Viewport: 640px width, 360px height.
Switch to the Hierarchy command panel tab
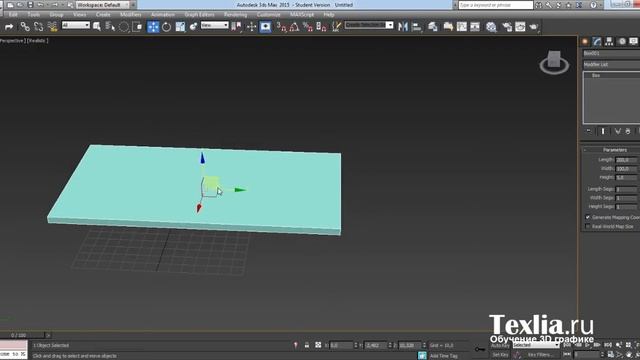coord(609,41)
